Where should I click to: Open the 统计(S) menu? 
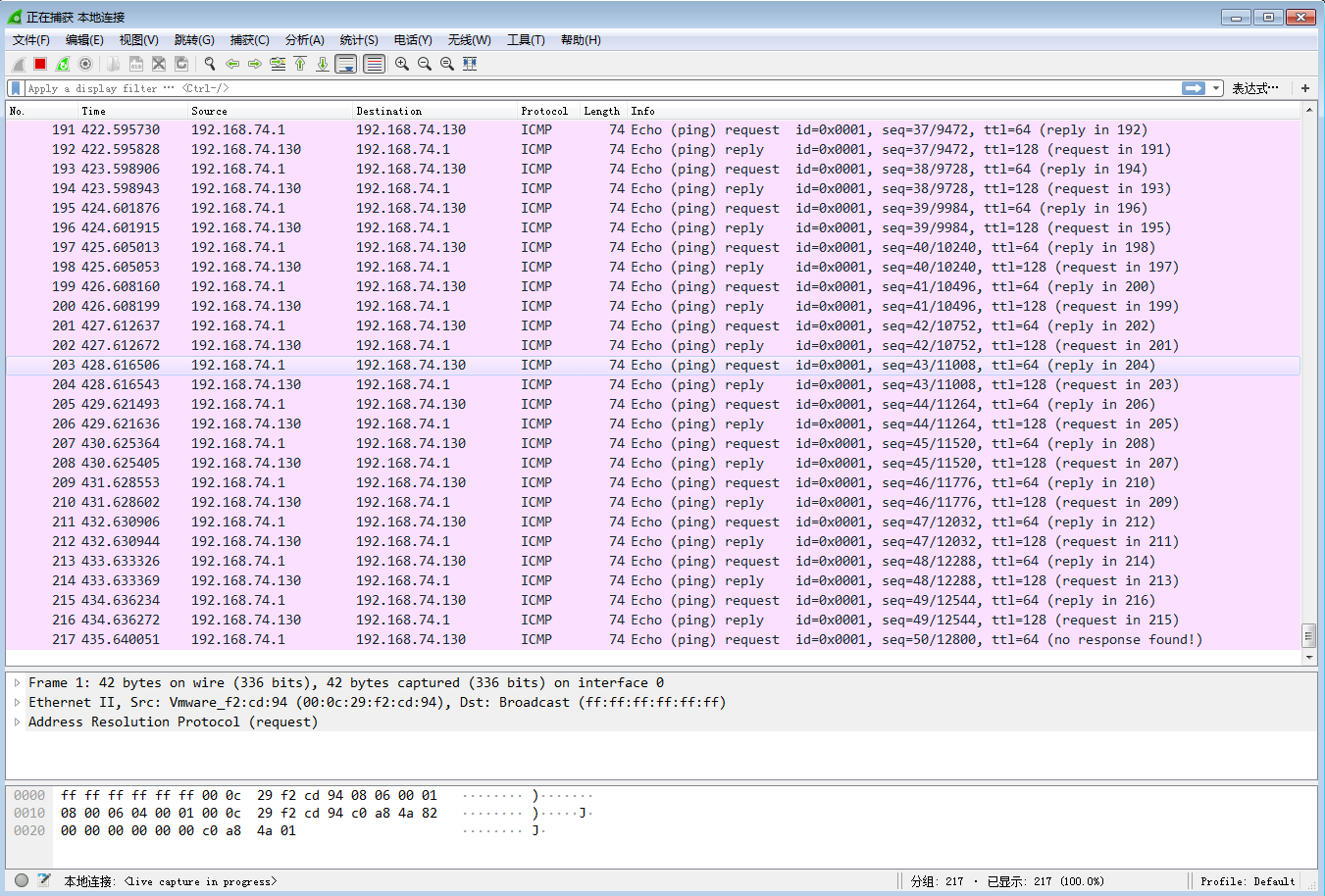tap(359, 40)
